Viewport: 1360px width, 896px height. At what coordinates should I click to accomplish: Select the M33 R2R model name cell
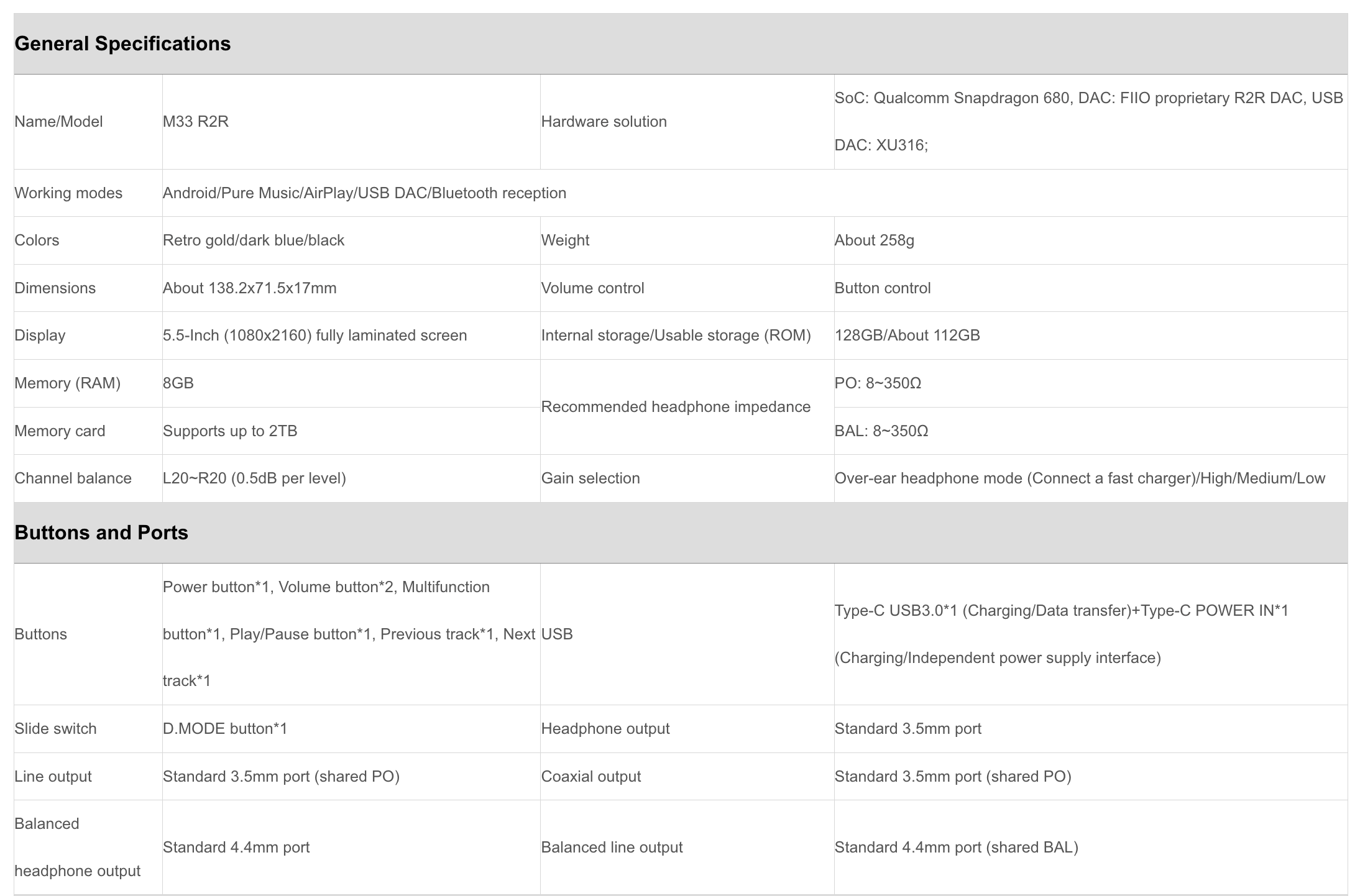pos(196,122)
